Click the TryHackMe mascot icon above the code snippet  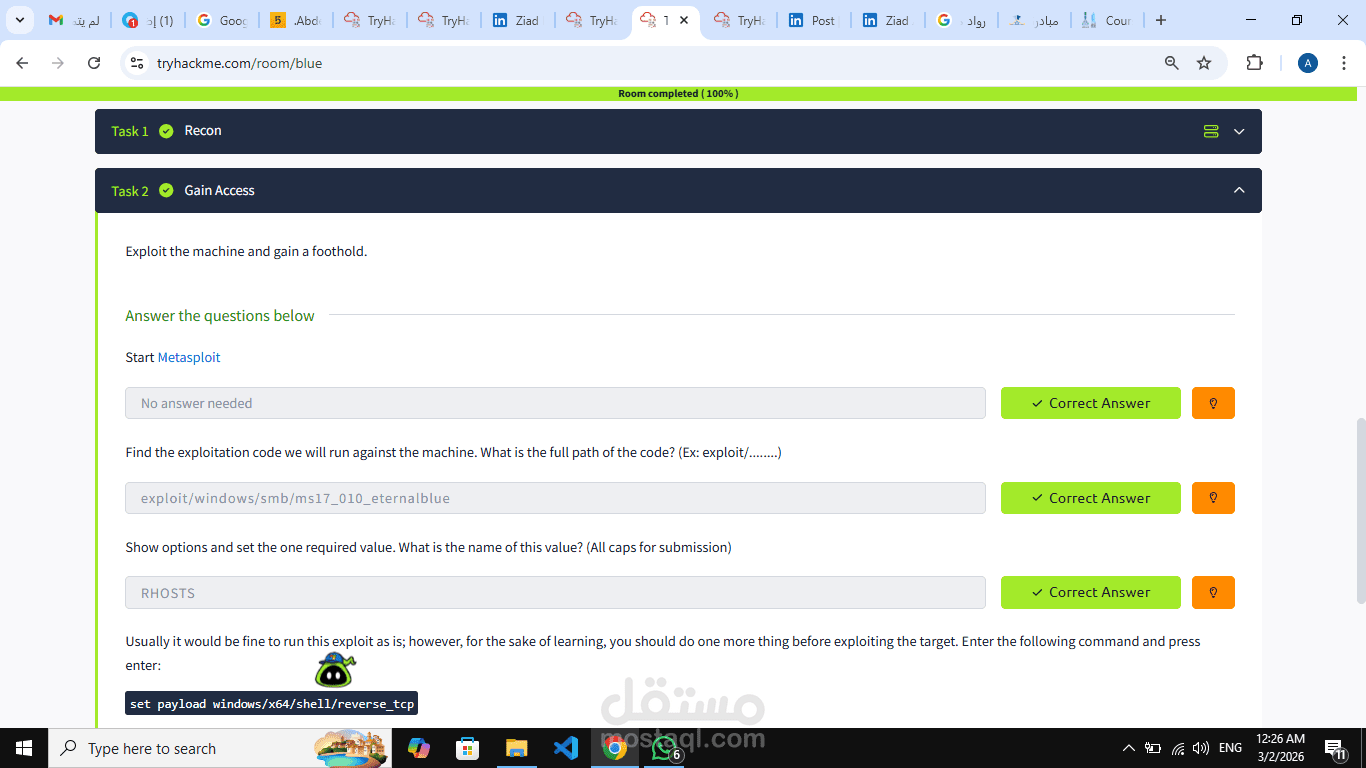335,670
